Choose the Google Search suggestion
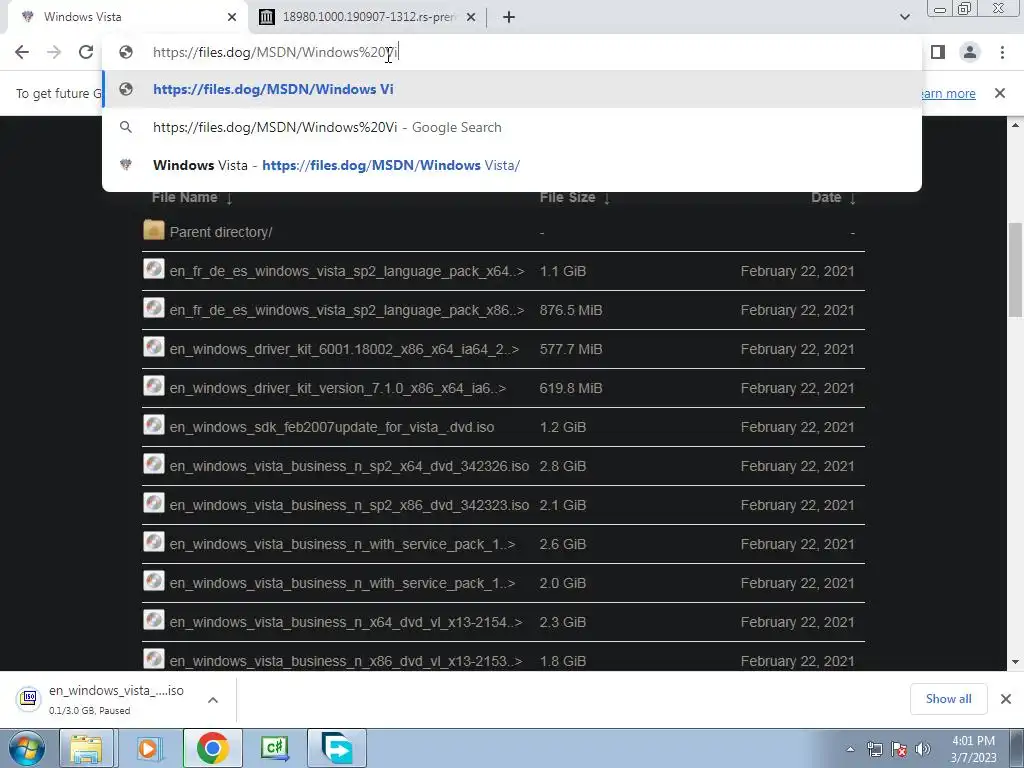The image size is (1024, 768). (x=512, y=127)
